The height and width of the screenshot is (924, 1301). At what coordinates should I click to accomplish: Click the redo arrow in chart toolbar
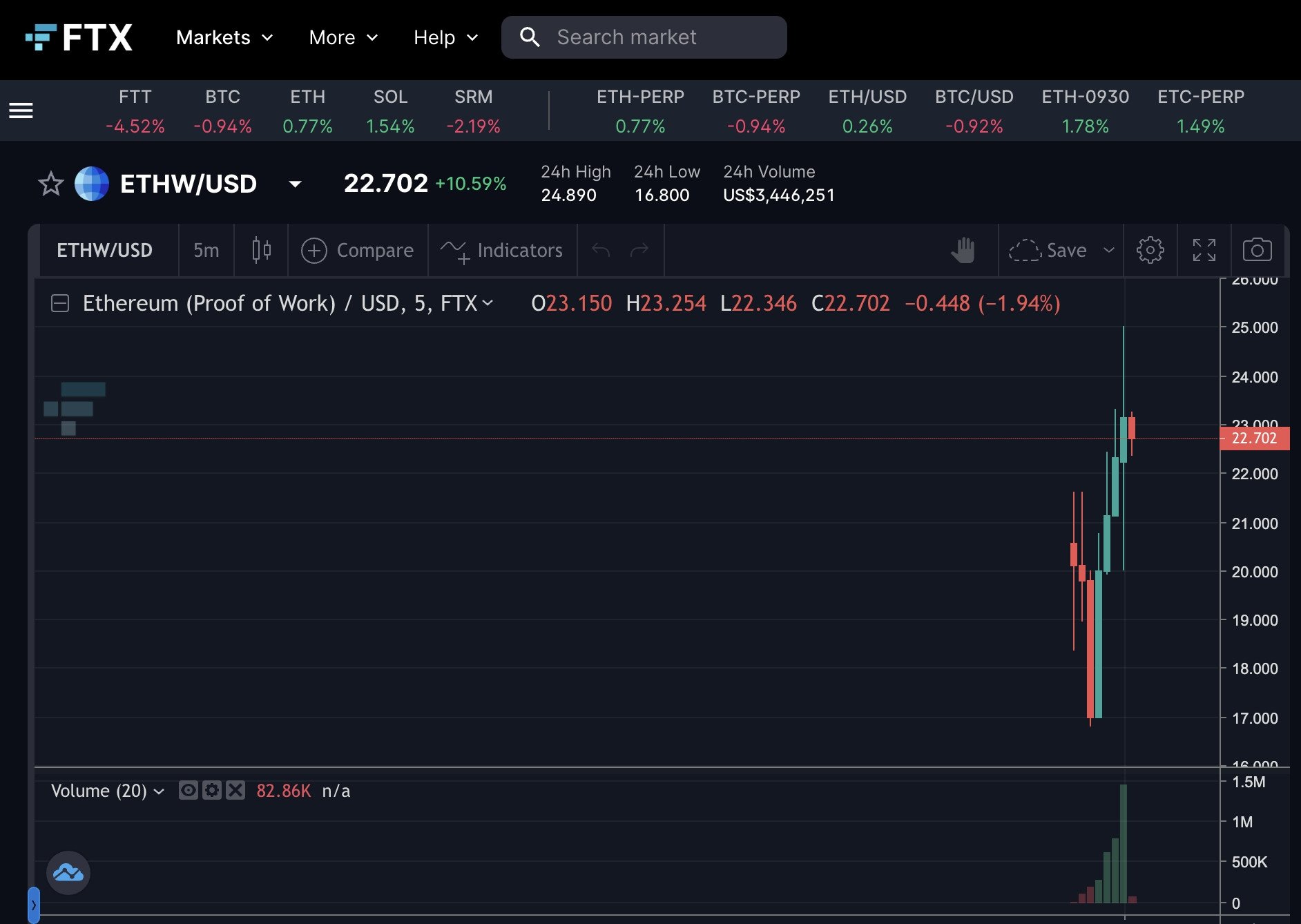click(639, 250)
